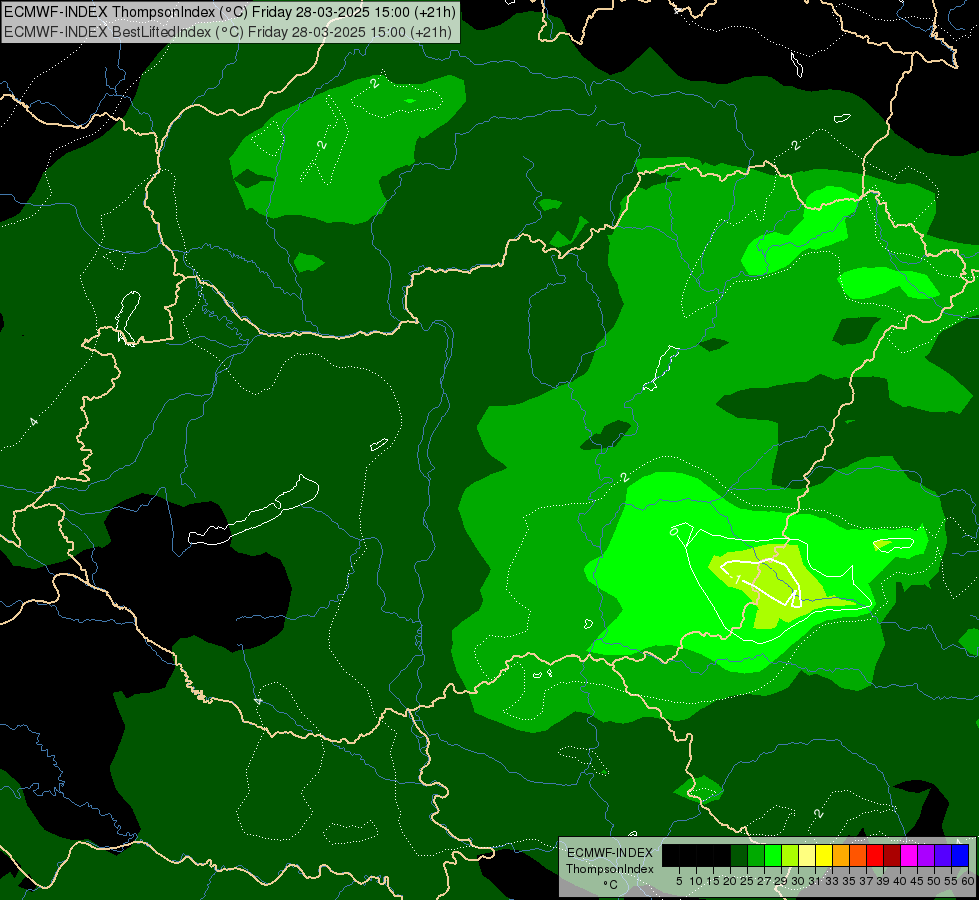Click legend tick label 35
979x900 pixels.
(x=849, y=881)
